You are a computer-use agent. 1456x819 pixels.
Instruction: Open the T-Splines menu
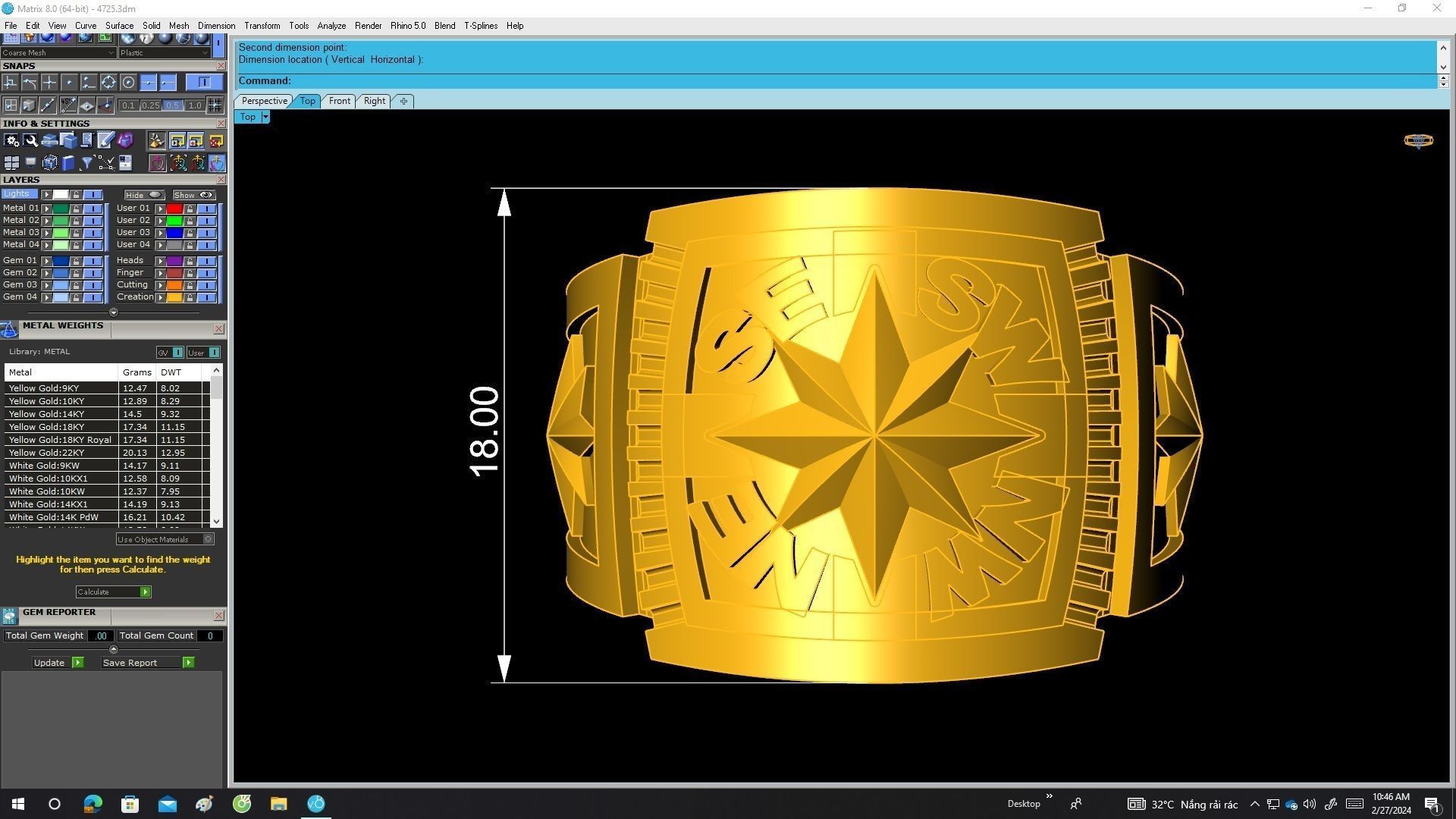coord(481,26)
